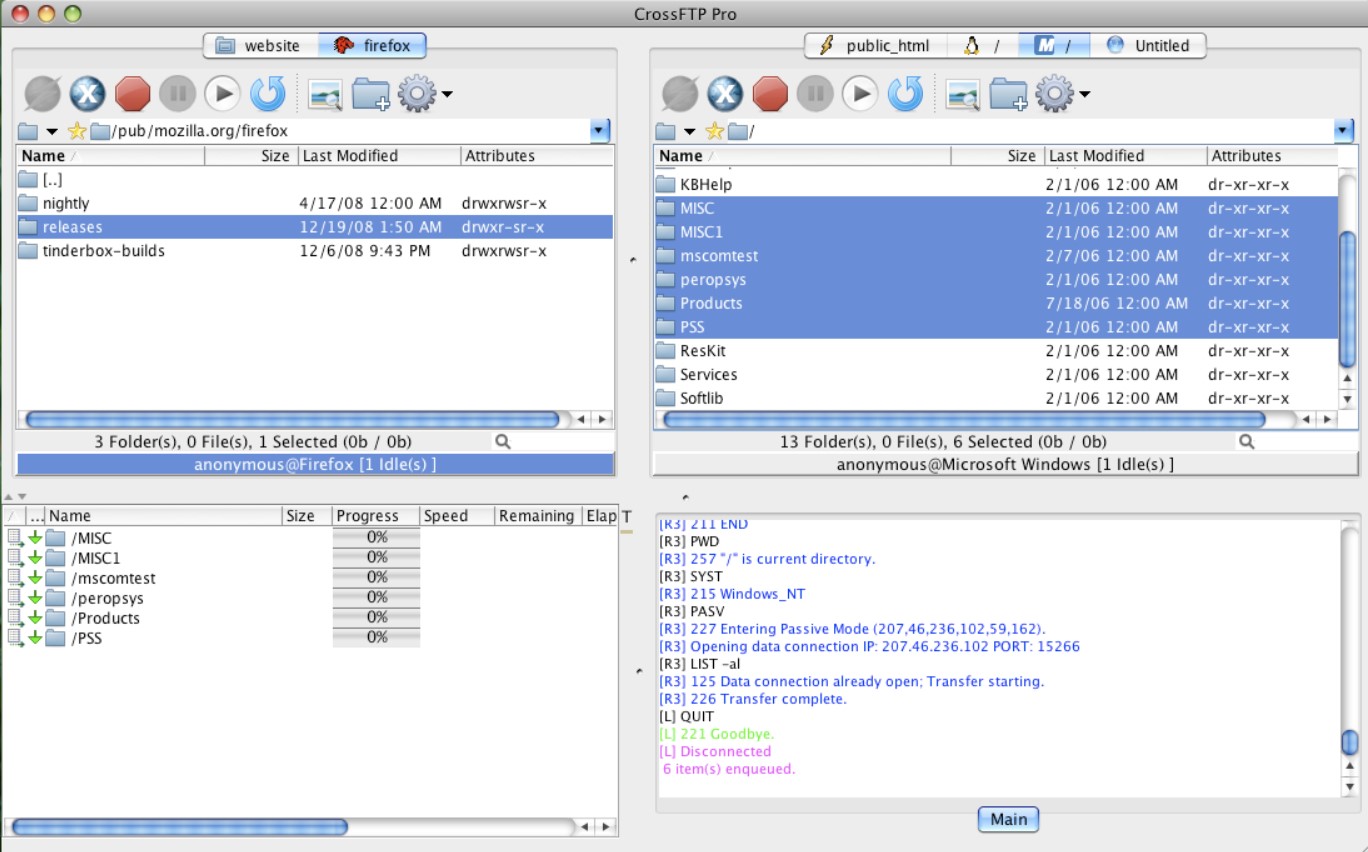Activate the search magnifier under the right file list
This screenshot has height=852, width=1368.
tap(1247, 441)
